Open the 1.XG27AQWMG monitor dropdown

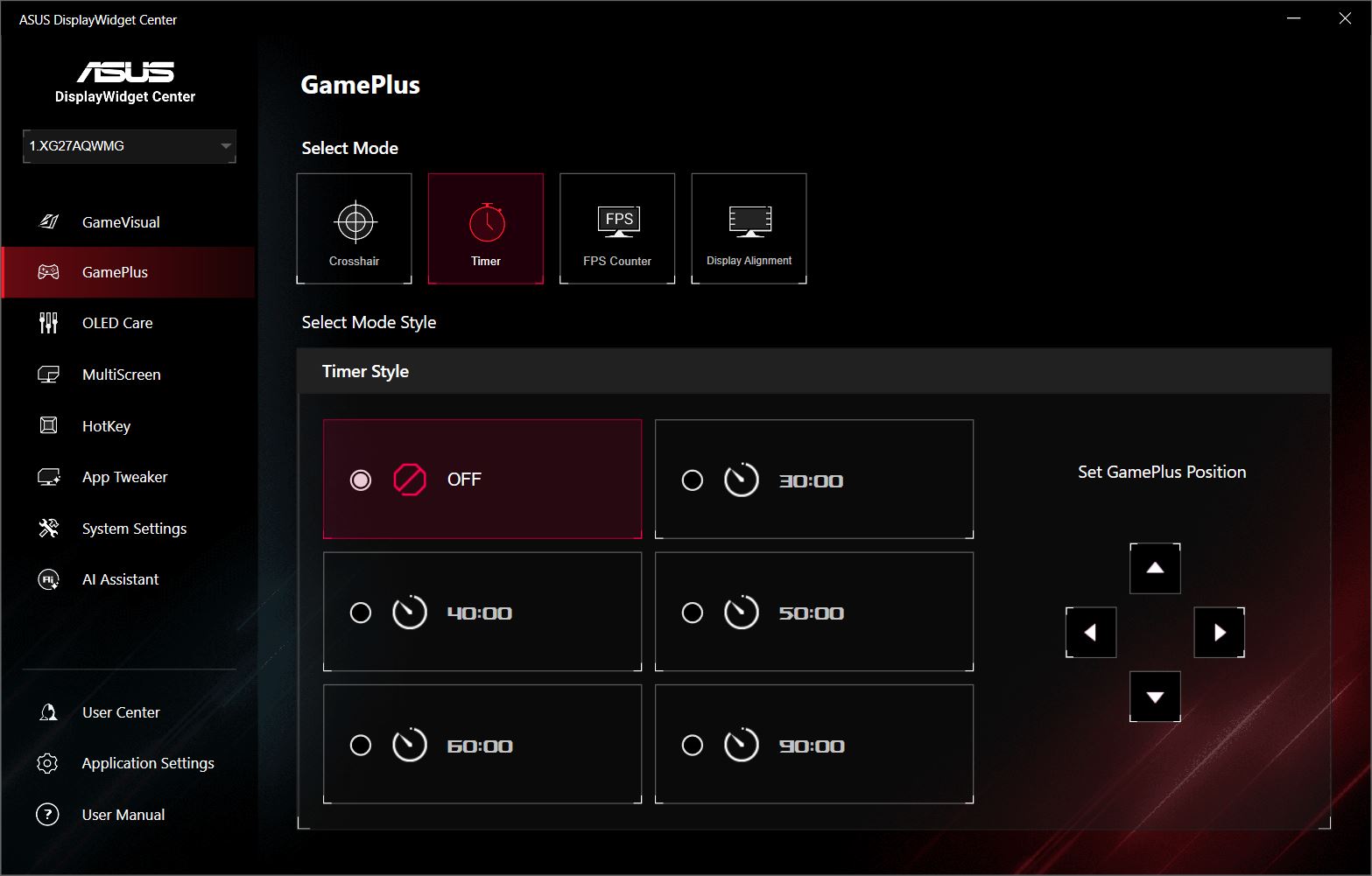130,146
